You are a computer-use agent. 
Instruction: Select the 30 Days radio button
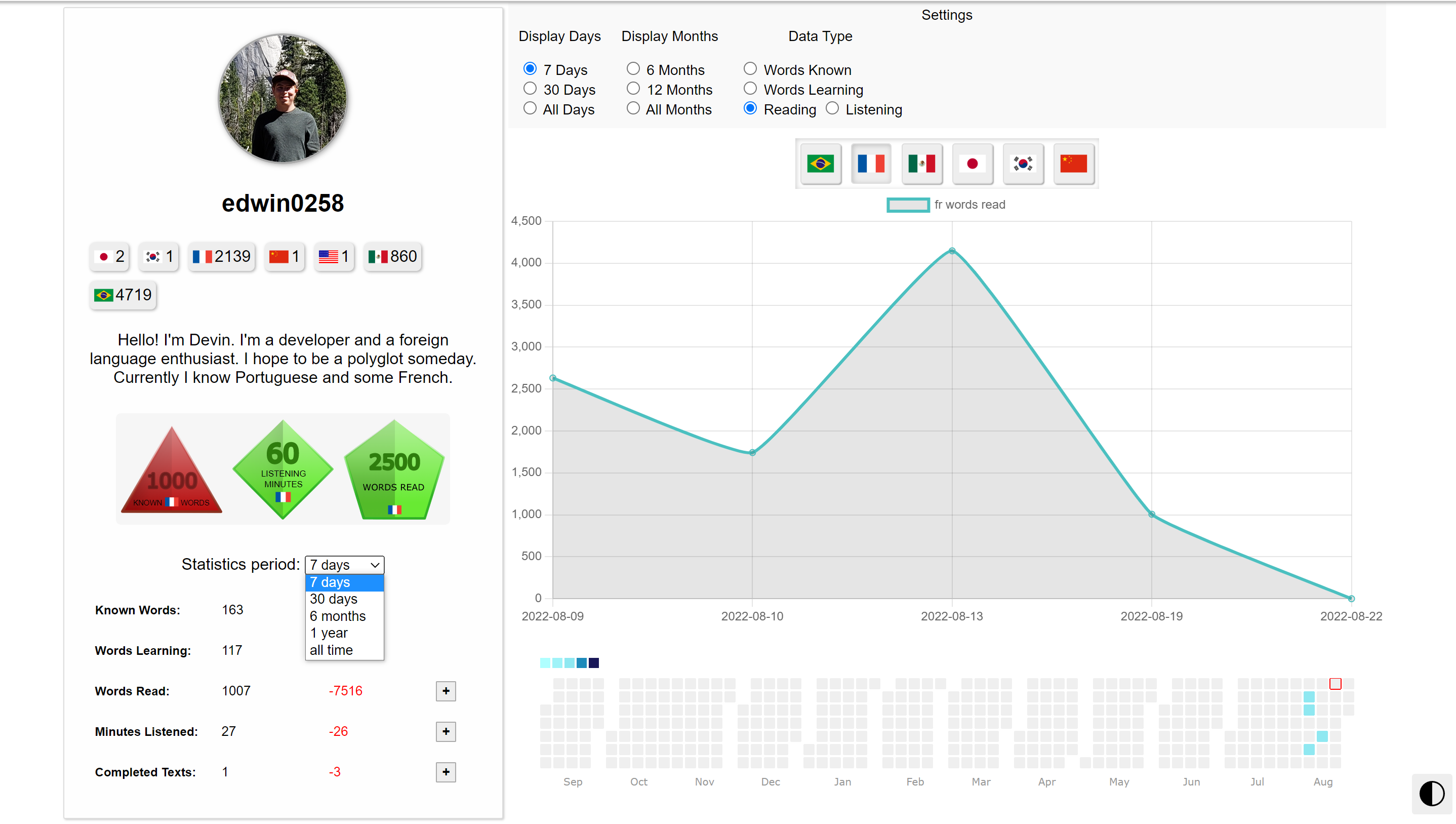[530, 89]
